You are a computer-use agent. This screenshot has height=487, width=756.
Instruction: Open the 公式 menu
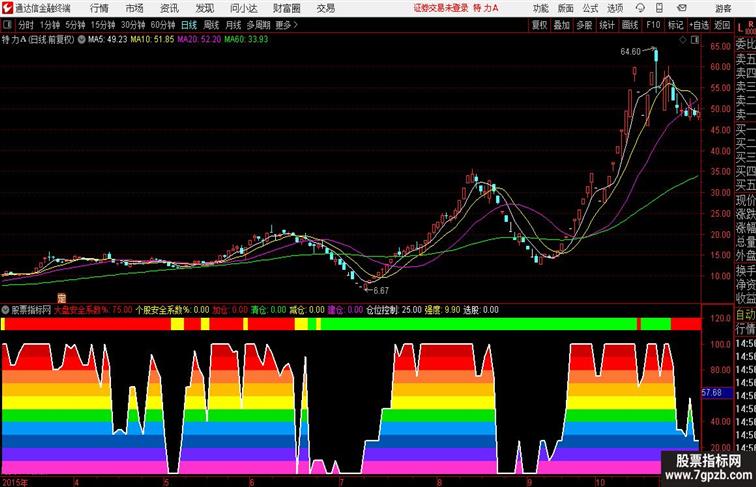pyautogui.click(x=590, y=8)
